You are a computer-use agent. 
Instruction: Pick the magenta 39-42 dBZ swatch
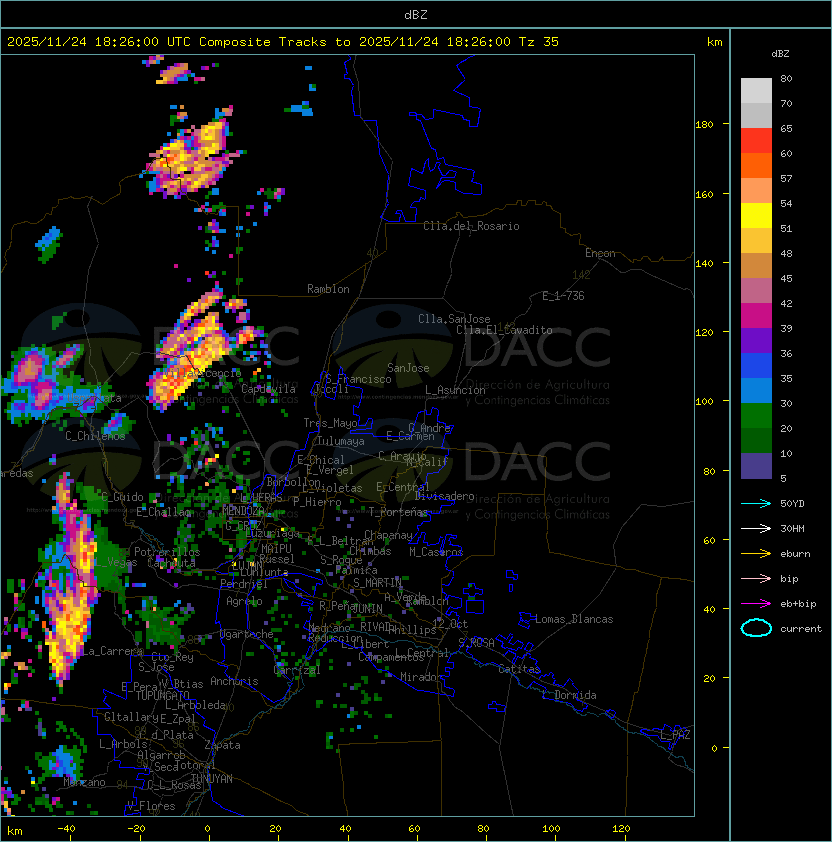click(756, 316)
